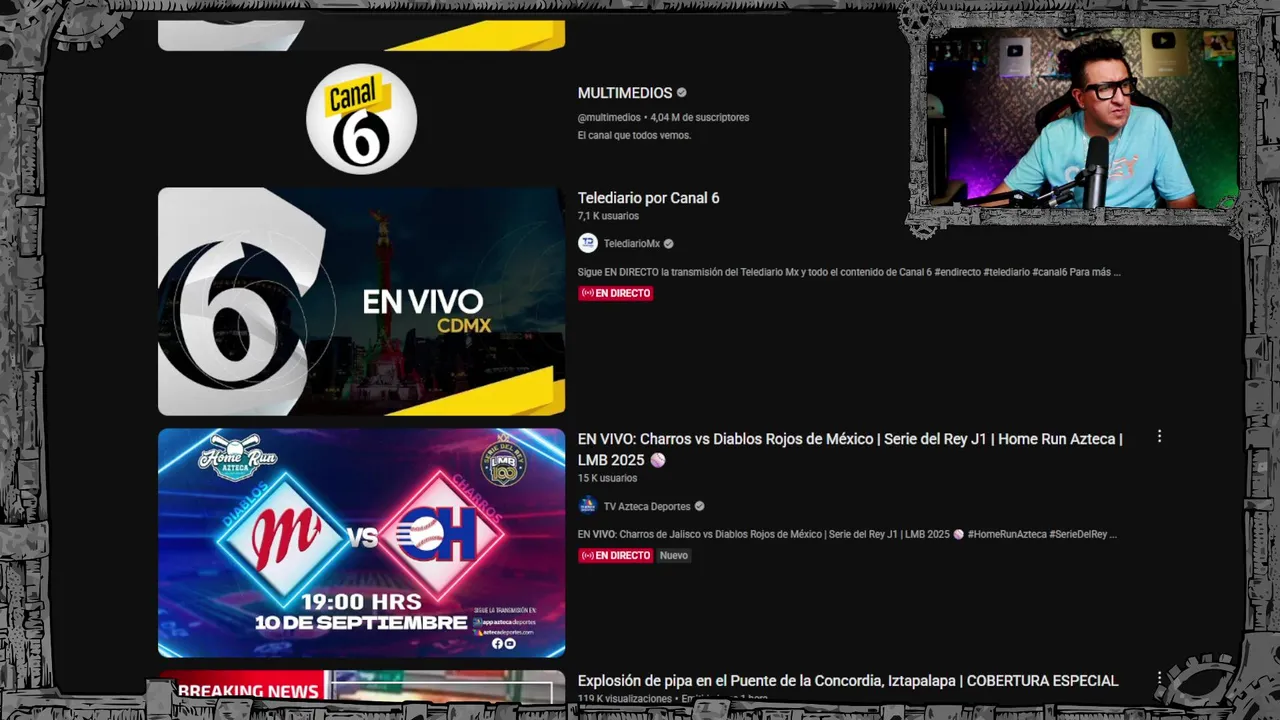1280x720 pixels.
Task: Click the @multimedios handle text
Action: point(609,117)
